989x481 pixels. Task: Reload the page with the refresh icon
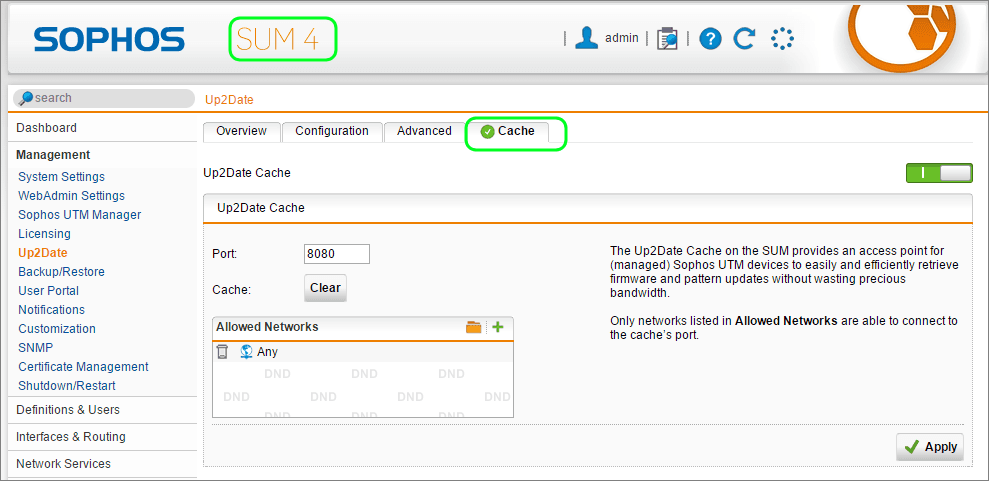(x=745, y=38)
